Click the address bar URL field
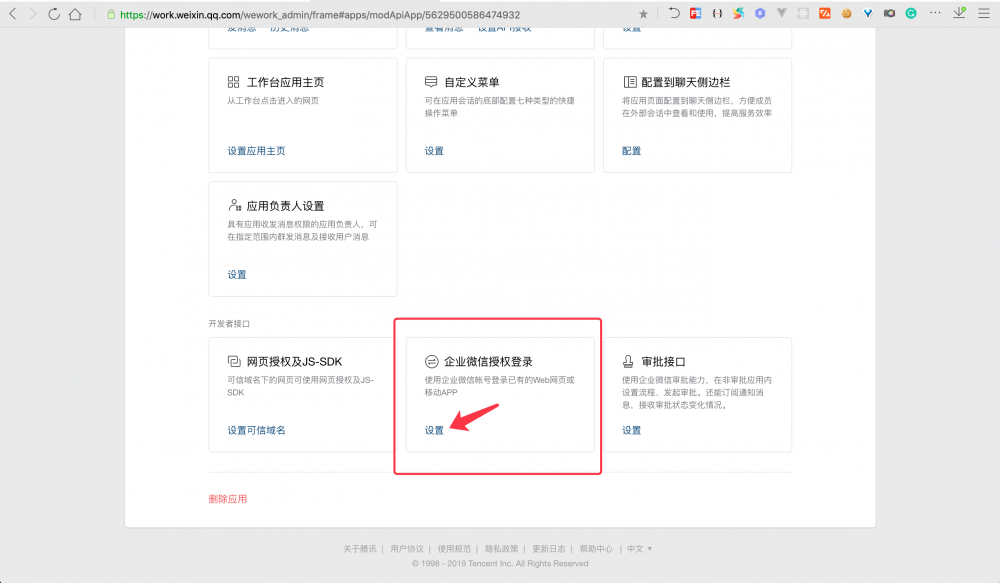Screen dimensions: 1000x583 click(x=300, y=16)
